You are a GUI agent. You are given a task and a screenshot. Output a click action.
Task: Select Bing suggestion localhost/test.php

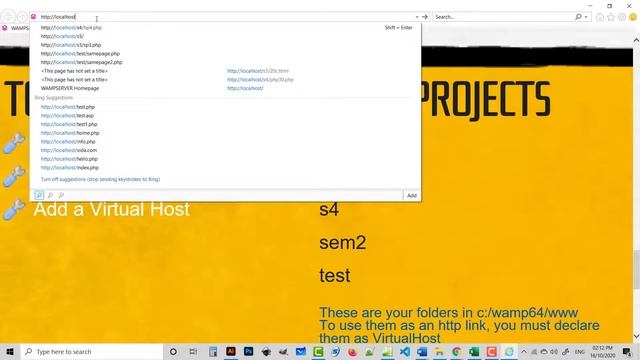pyautogui.click(x=68, y=107)
